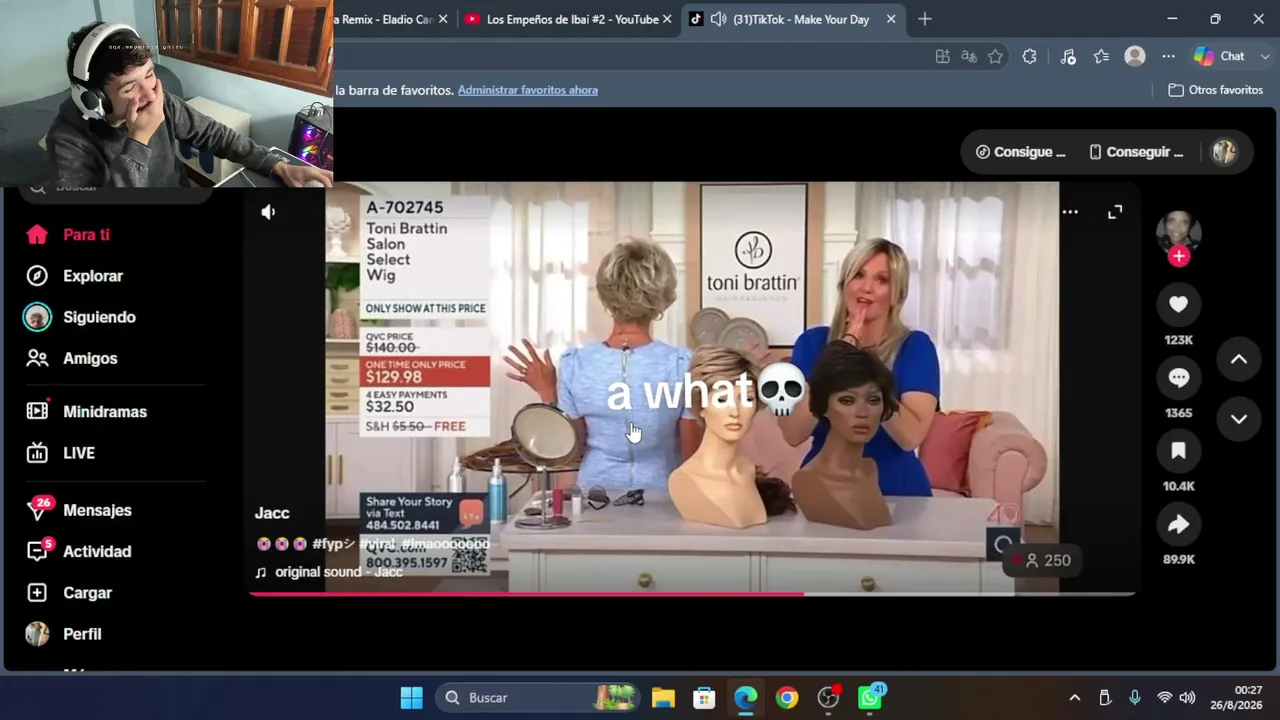Save the video with the bookmark icon
The image size is (1280, 720).
tap(1178, 451)
